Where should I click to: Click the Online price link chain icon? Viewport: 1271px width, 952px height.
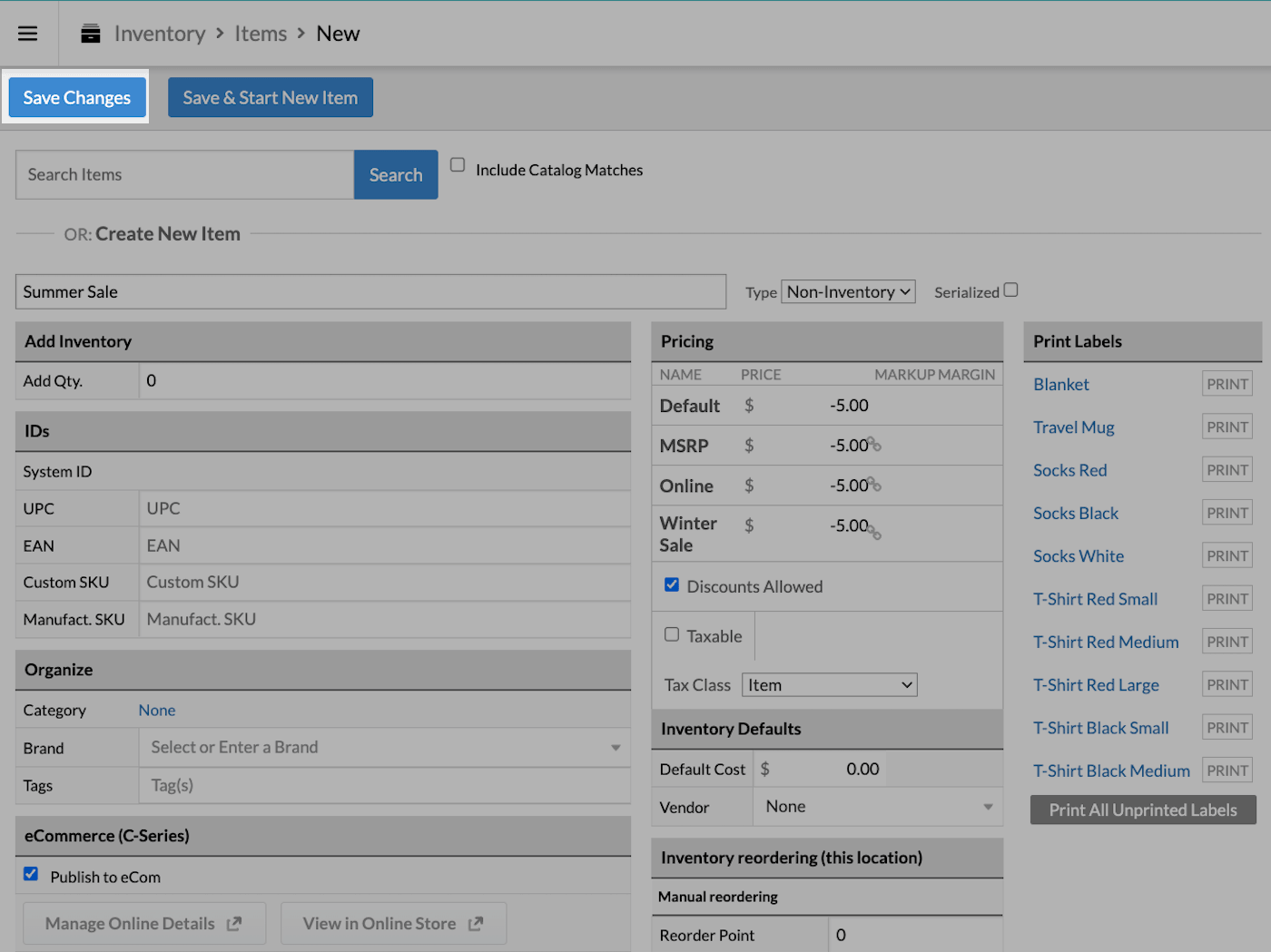pyautogui.click(x=874, y=484)
